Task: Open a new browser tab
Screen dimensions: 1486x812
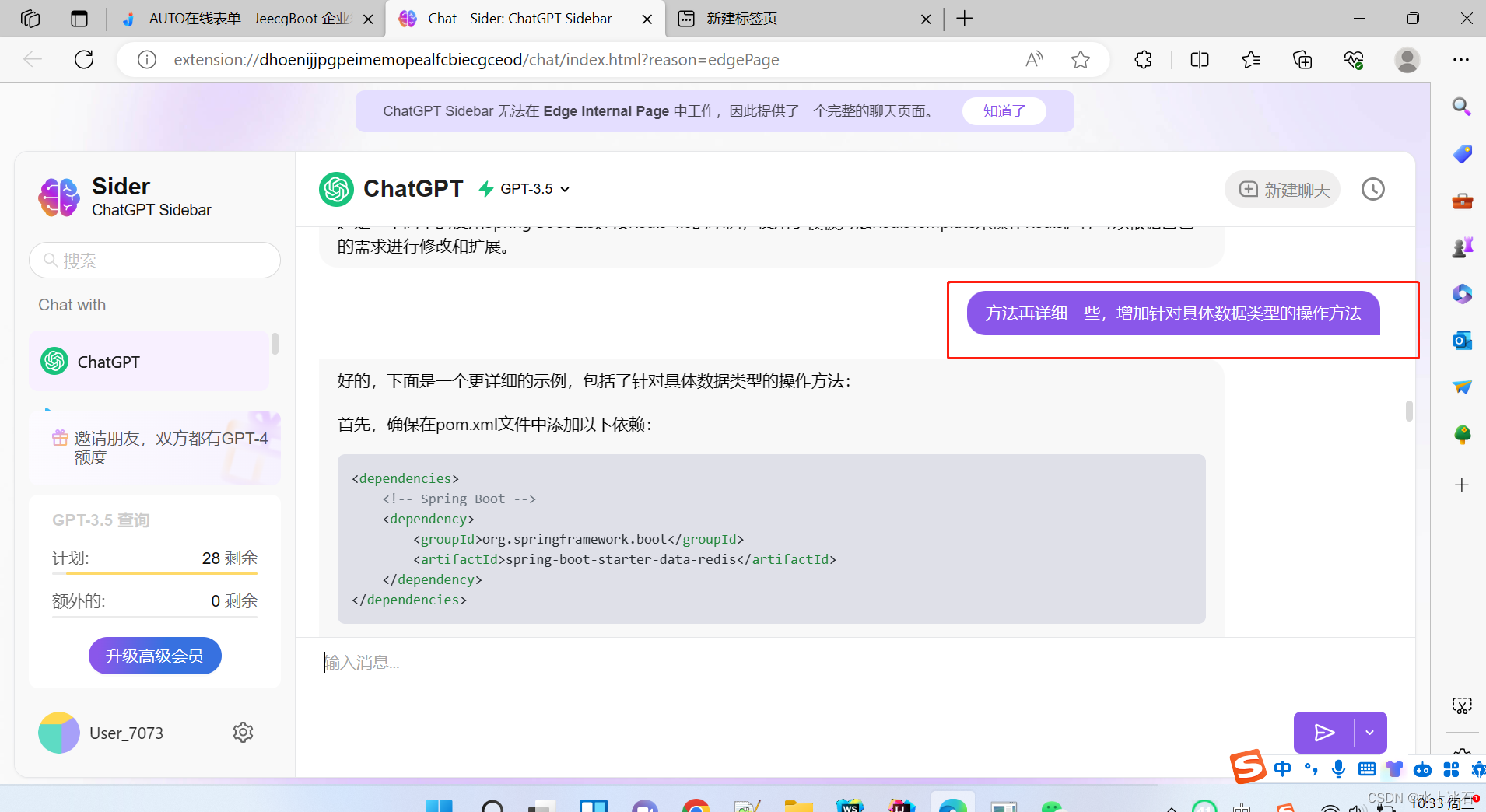Action: click(x=965, y=19)
